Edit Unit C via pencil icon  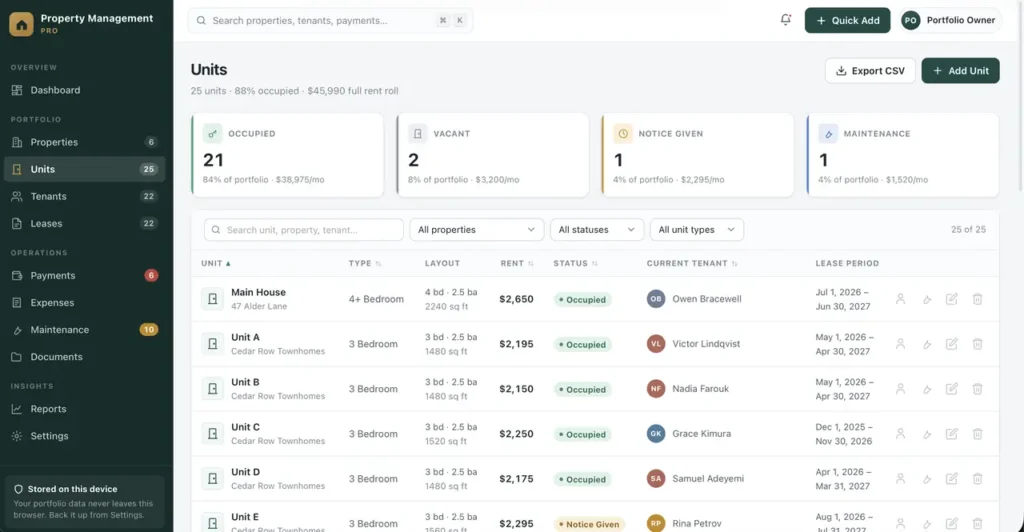pyautogui.click(x=952, y=434)
